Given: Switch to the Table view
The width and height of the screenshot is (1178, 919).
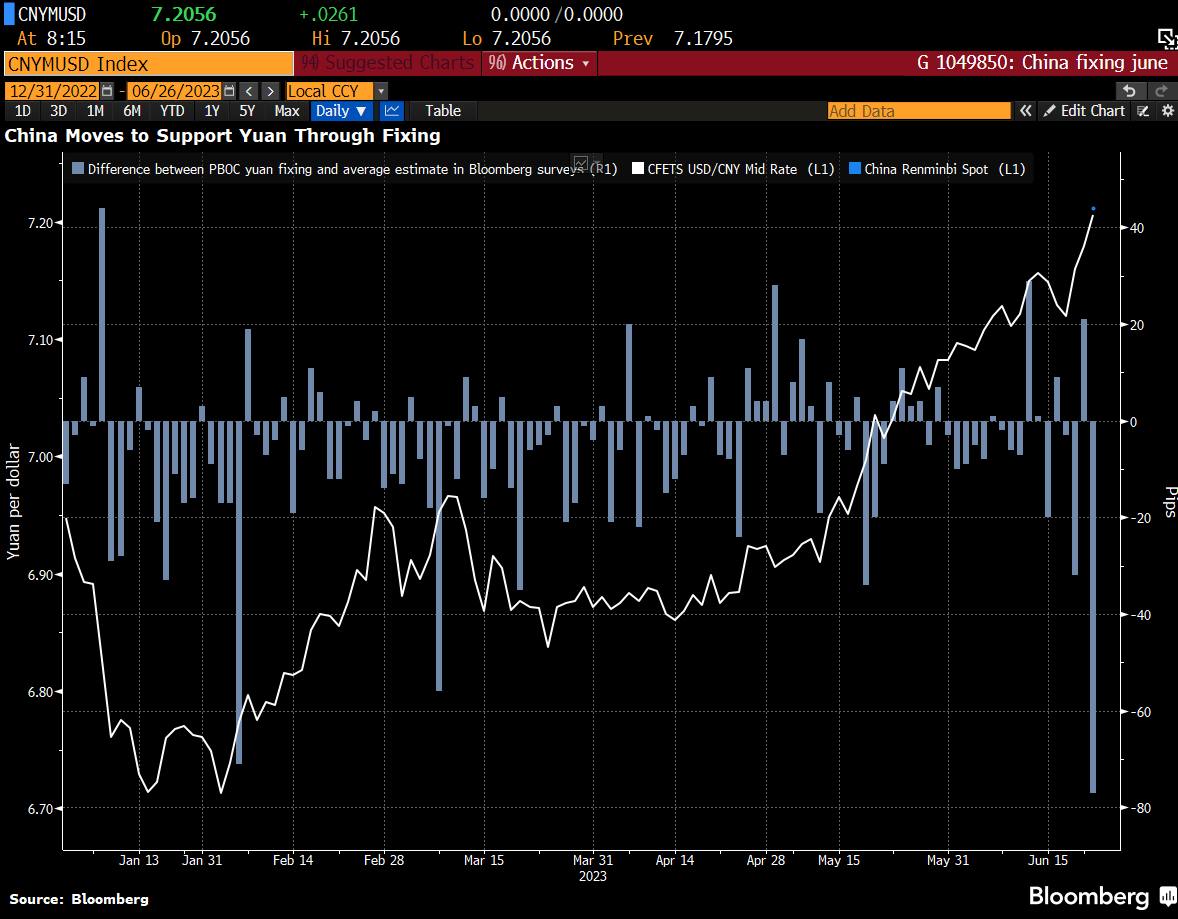Looking at the screenshot, I should [443, 111].
